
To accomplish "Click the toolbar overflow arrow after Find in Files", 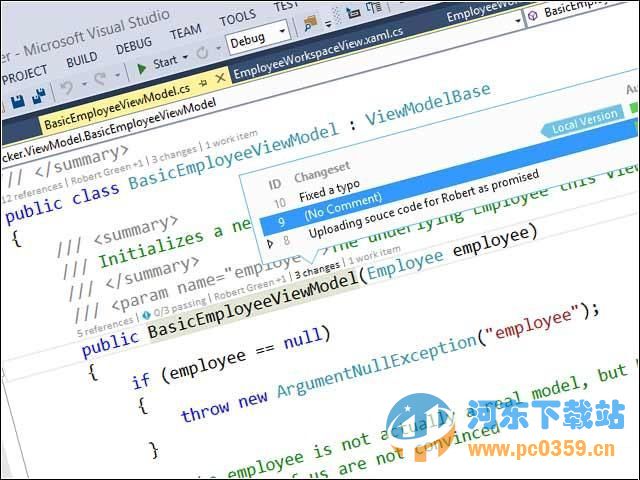I will [328, 25].
